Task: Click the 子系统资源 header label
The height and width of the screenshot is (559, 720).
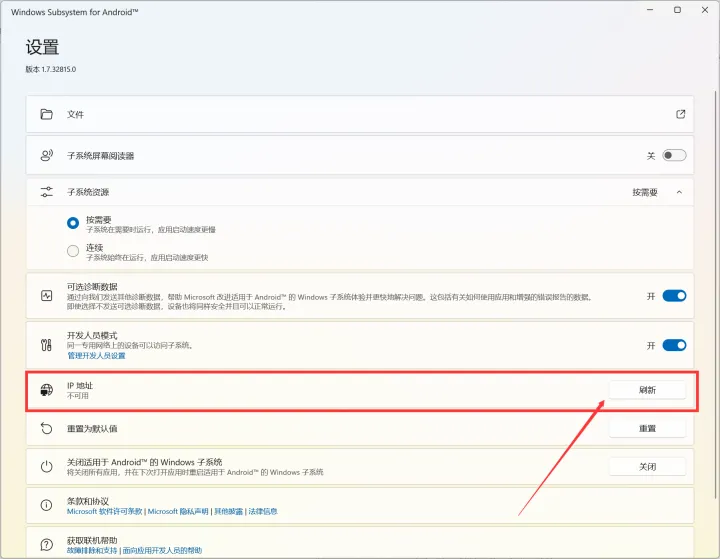Action: pyautogui.click(x=88, y=192)
